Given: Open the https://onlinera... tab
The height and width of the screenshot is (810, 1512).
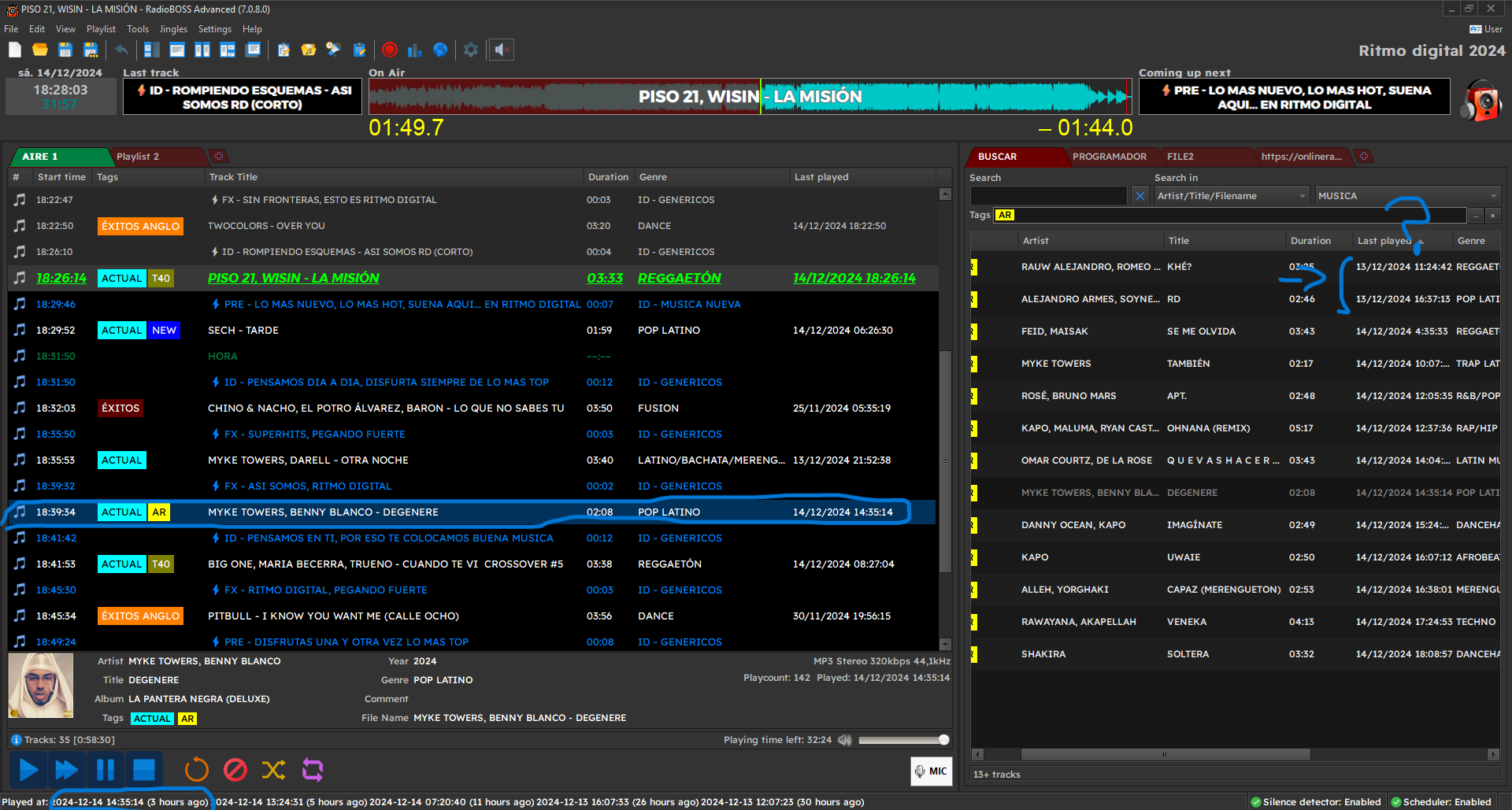Looking at the screenshot, I should coord(1302,157).
